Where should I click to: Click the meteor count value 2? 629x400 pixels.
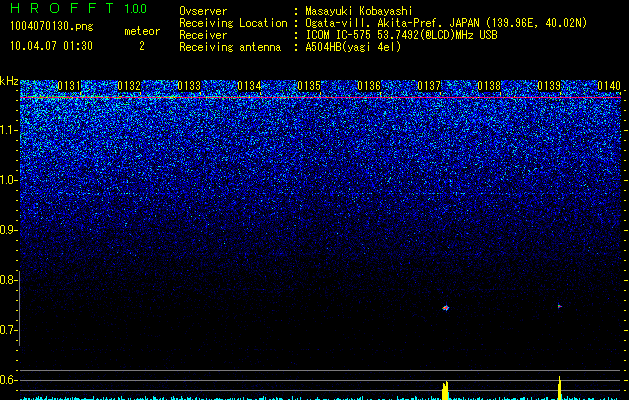[142, 46]
